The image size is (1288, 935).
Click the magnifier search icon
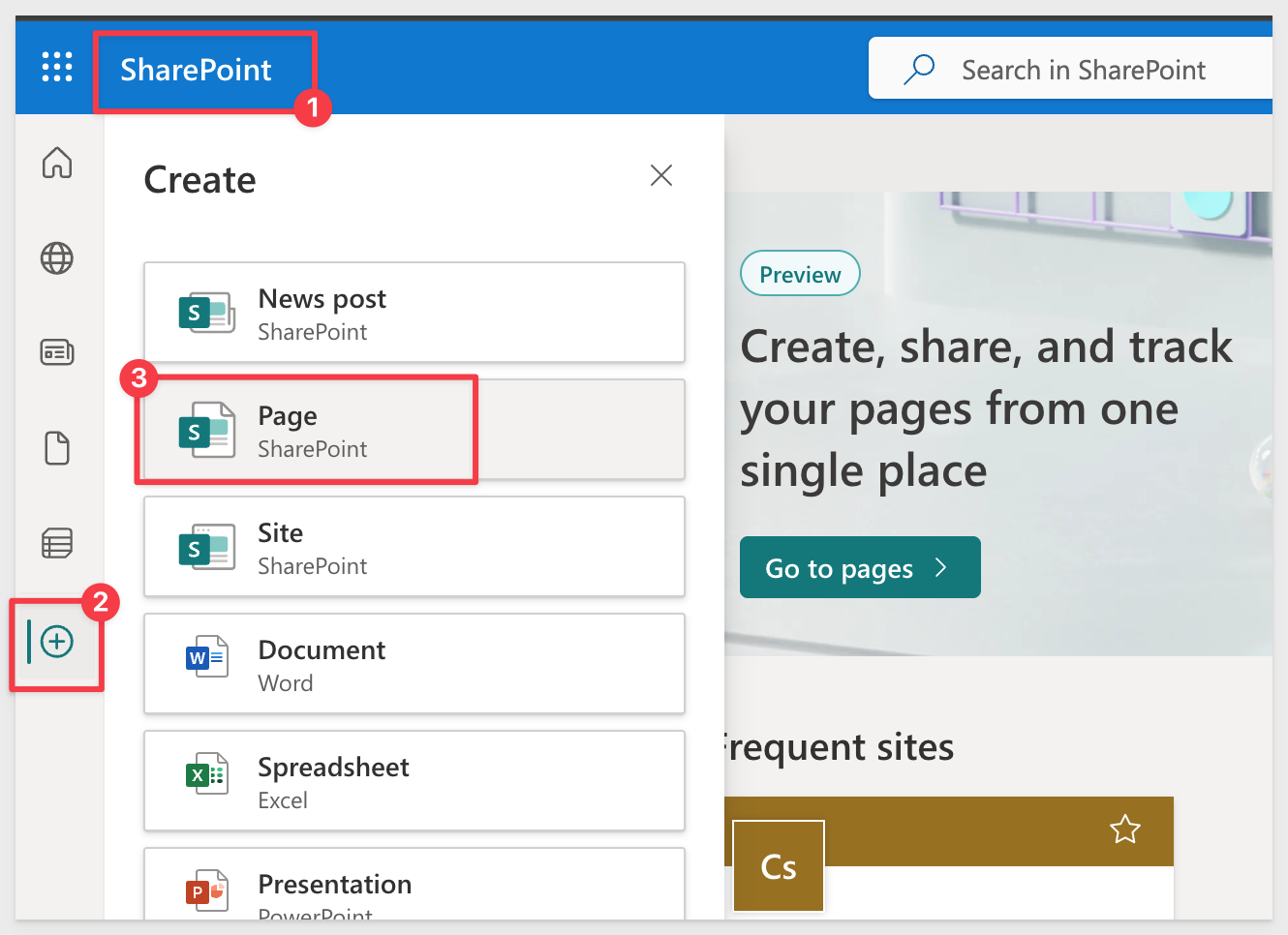pyautogui.click(x=919, y=69)
